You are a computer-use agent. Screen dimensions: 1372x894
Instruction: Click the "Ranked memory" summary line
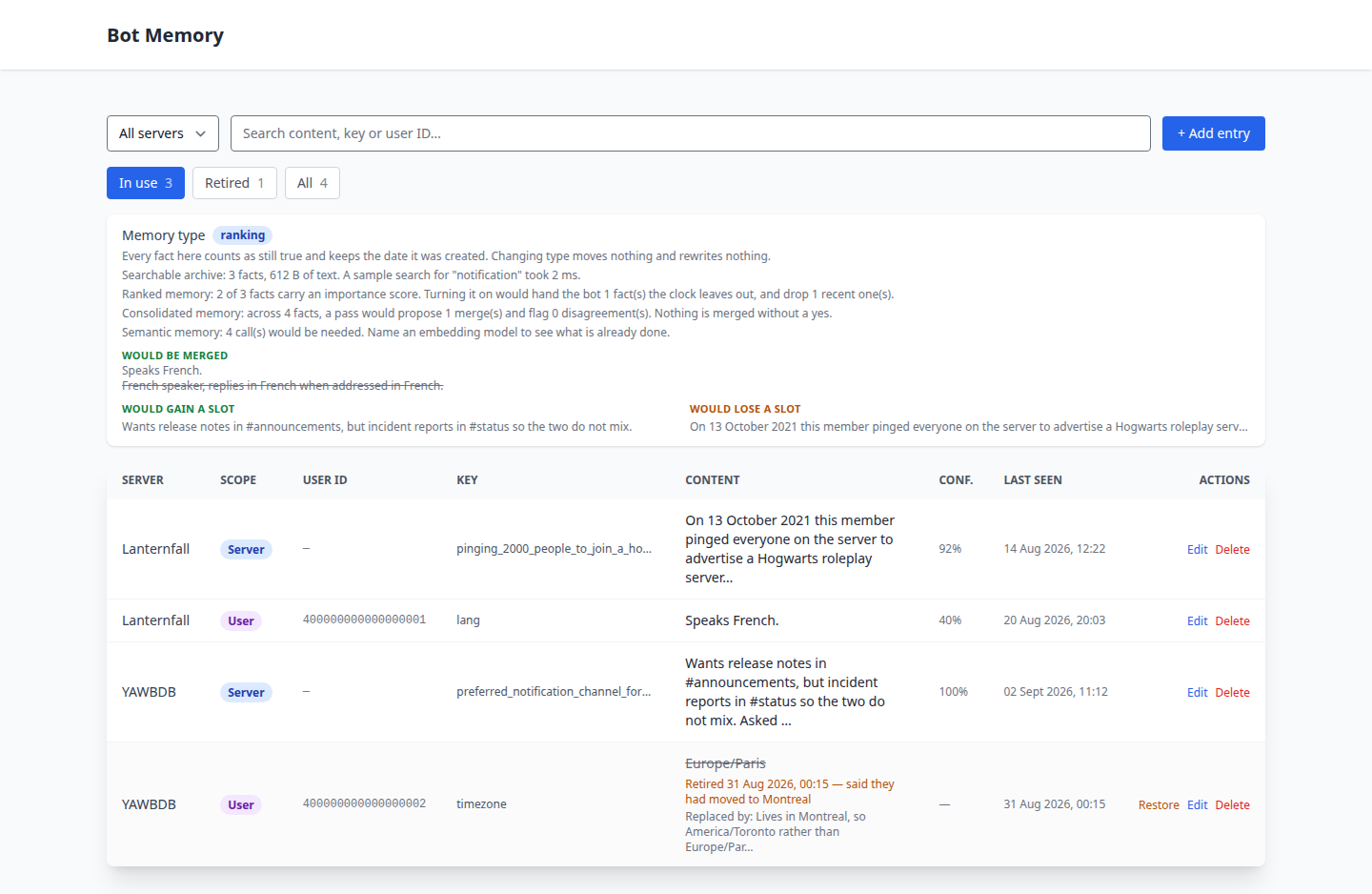[508, 295]
